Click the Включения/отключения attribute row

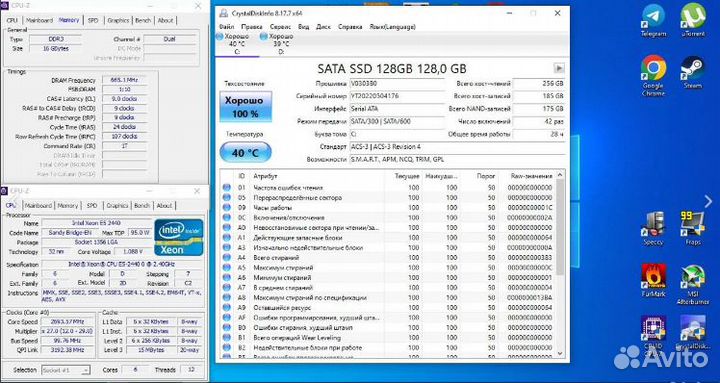[388, 218]
